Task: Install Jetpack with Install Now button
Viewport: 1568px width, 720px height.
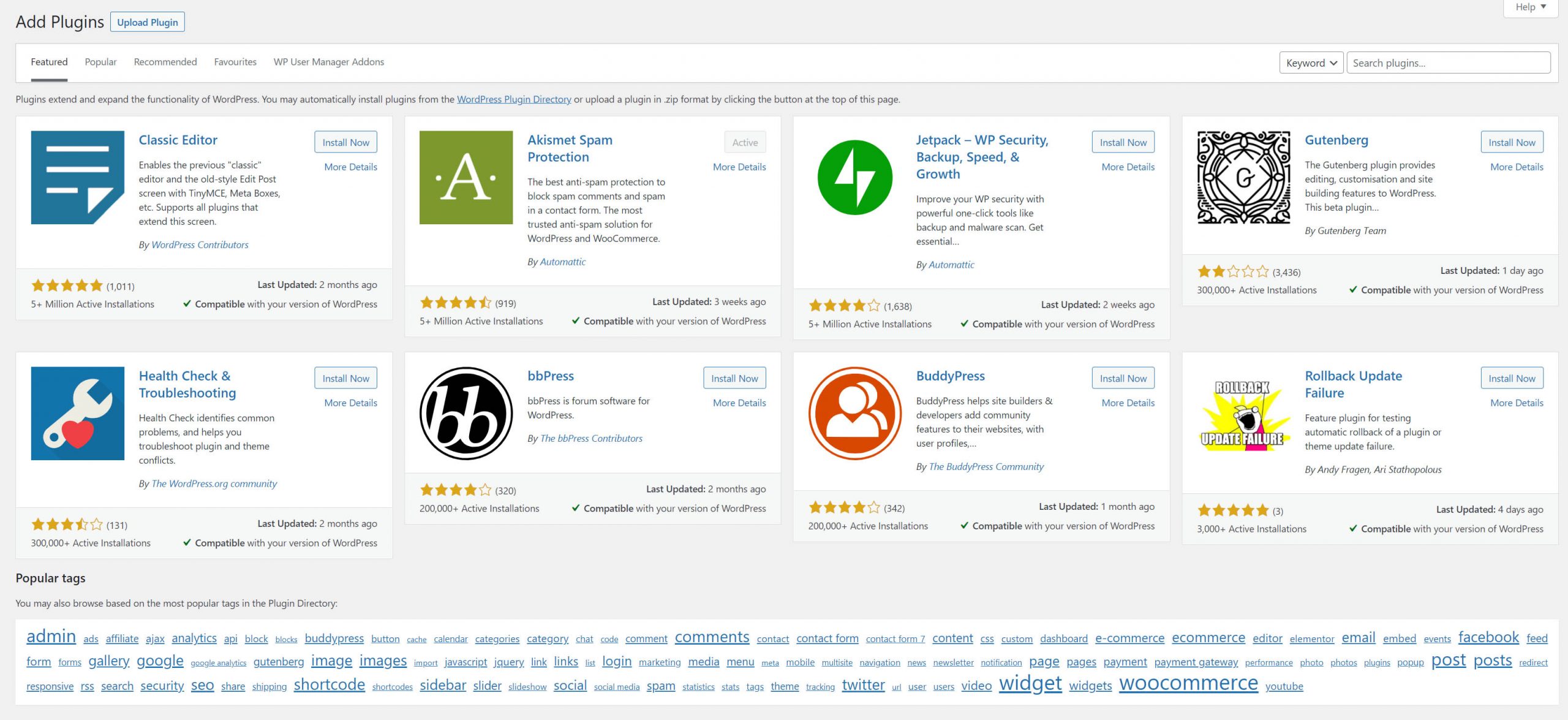Action: (x=1123, y=142)
